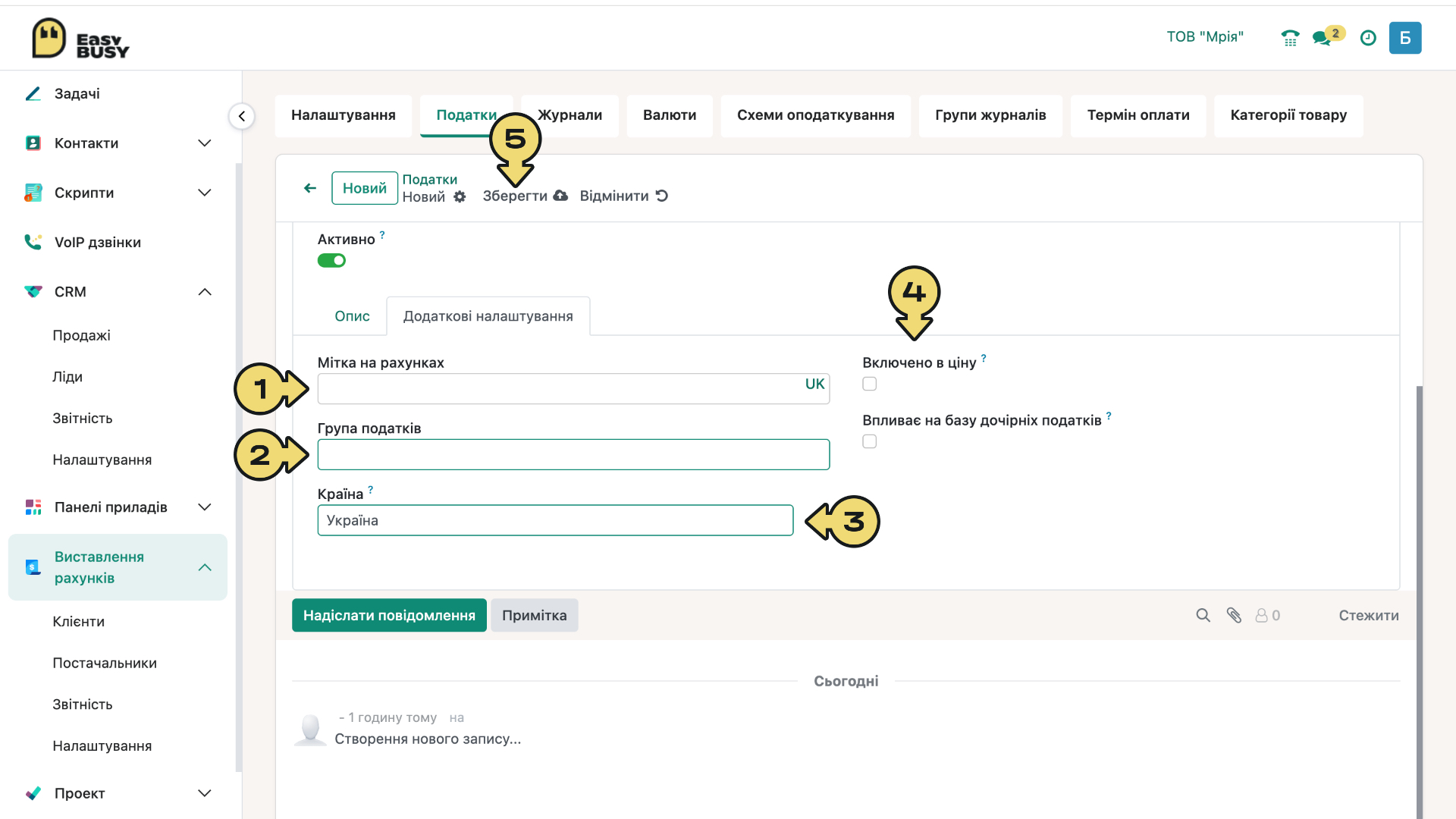Click help mark beside Впливає на базу дочірніх податків
The height and width of the screenshot is (819, 1456).
[1109, 416]
